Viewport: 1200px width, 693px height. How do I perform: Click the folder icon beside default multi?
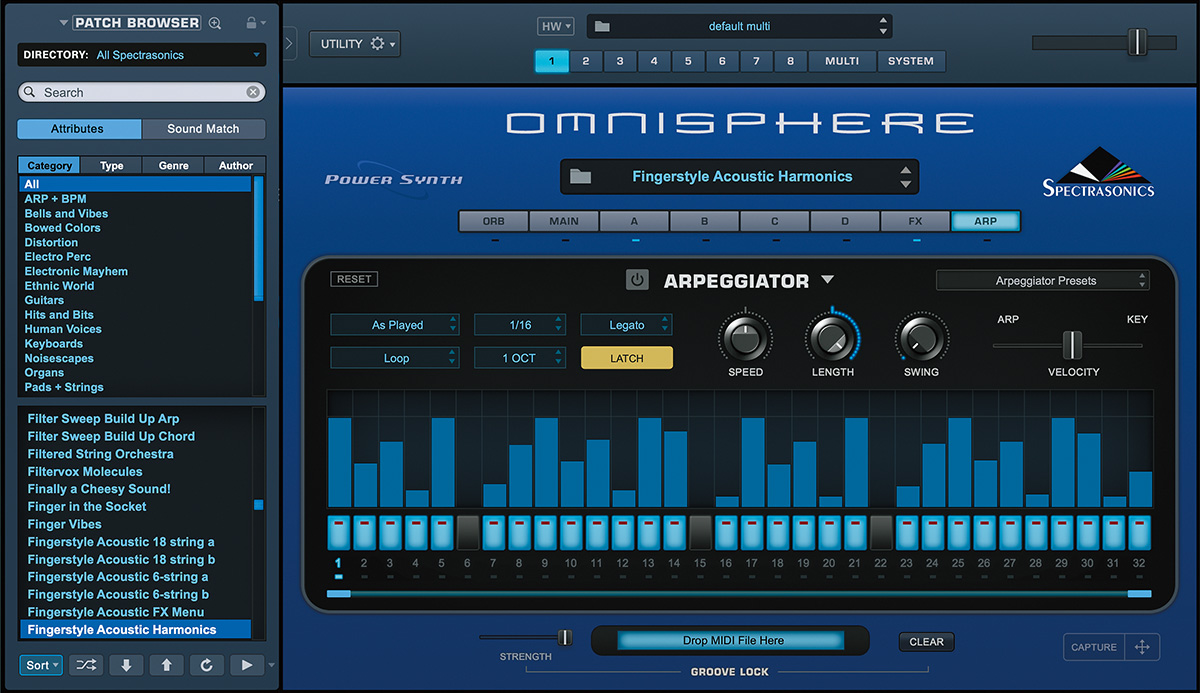point(602,26)
